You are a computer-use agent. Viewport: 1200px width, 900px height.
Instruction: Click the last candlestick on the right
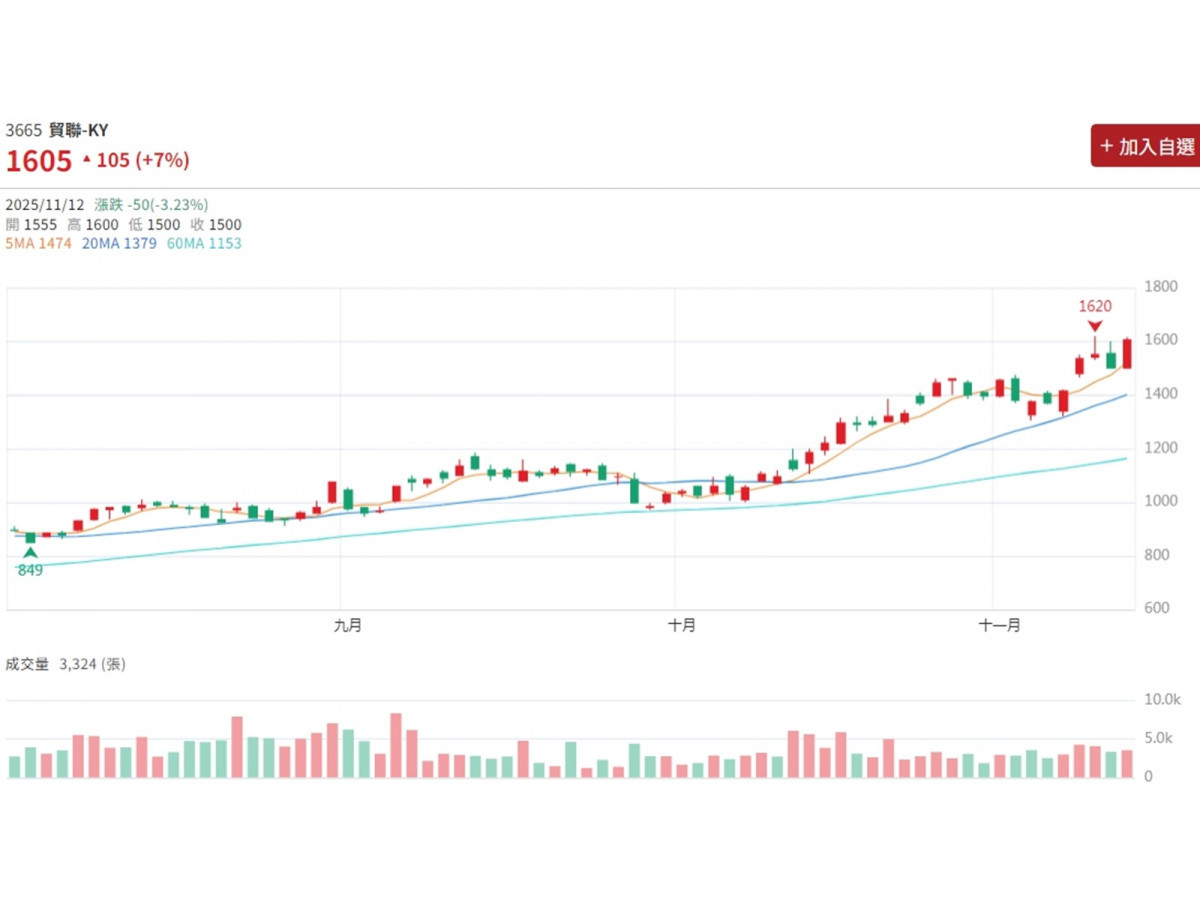click(1127, 353)
